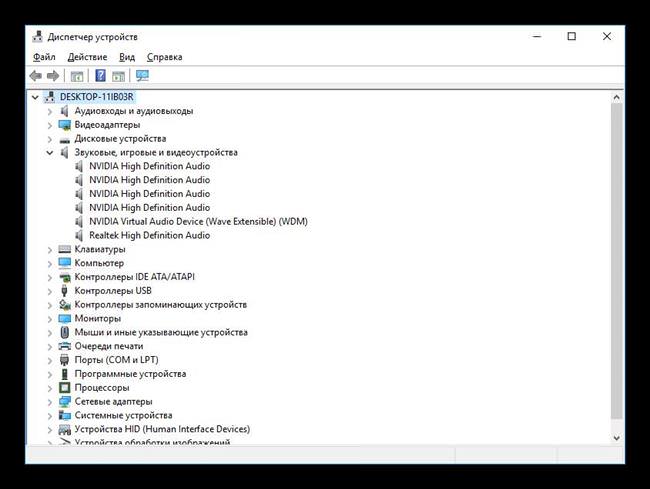Collapse the DESKTOP-11IB03R root node

click(35, 97)
